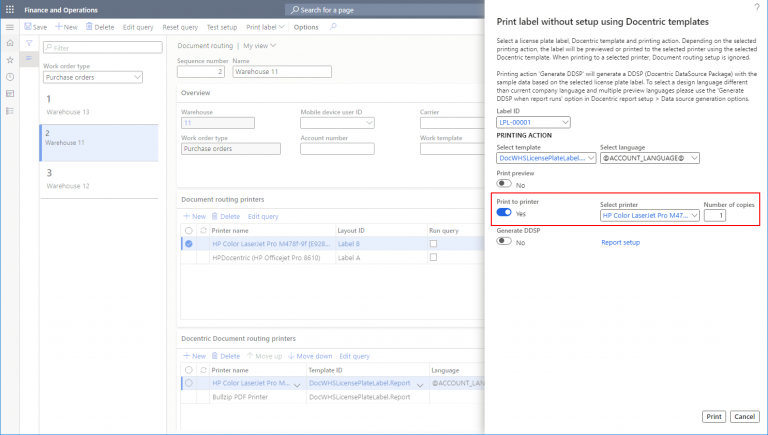Viewport: 768px width, 435px height.
Task: Click the Print button
Action: click(714, 416)
